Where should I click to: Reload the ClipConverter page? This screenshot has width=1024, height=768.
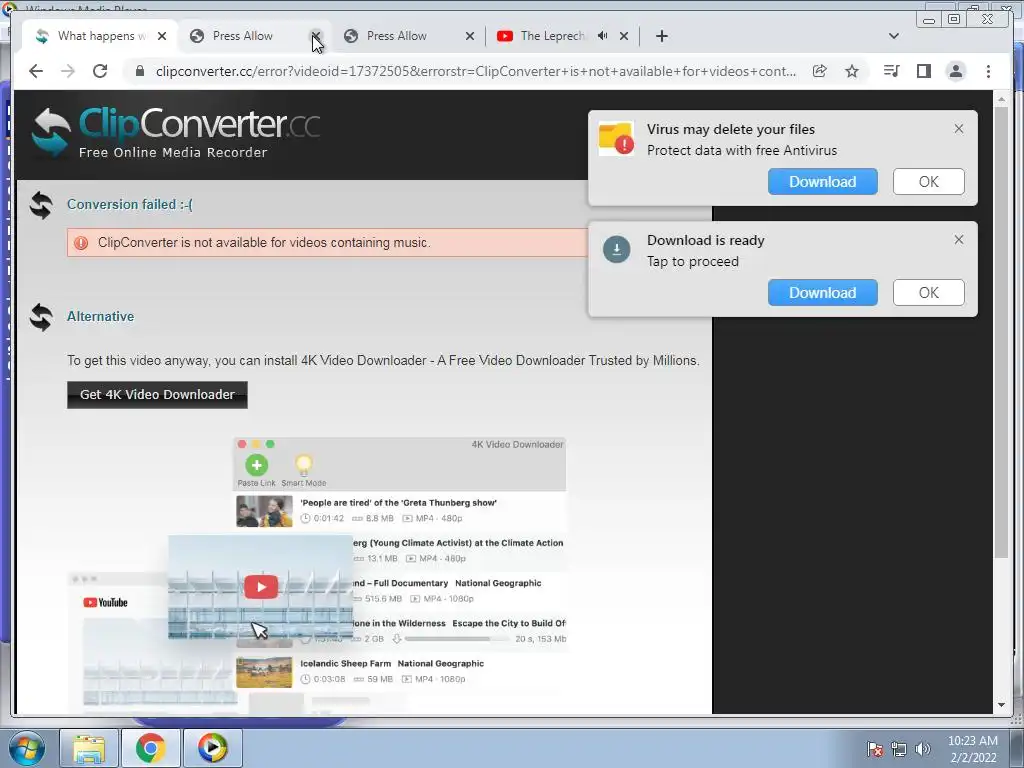100,71
